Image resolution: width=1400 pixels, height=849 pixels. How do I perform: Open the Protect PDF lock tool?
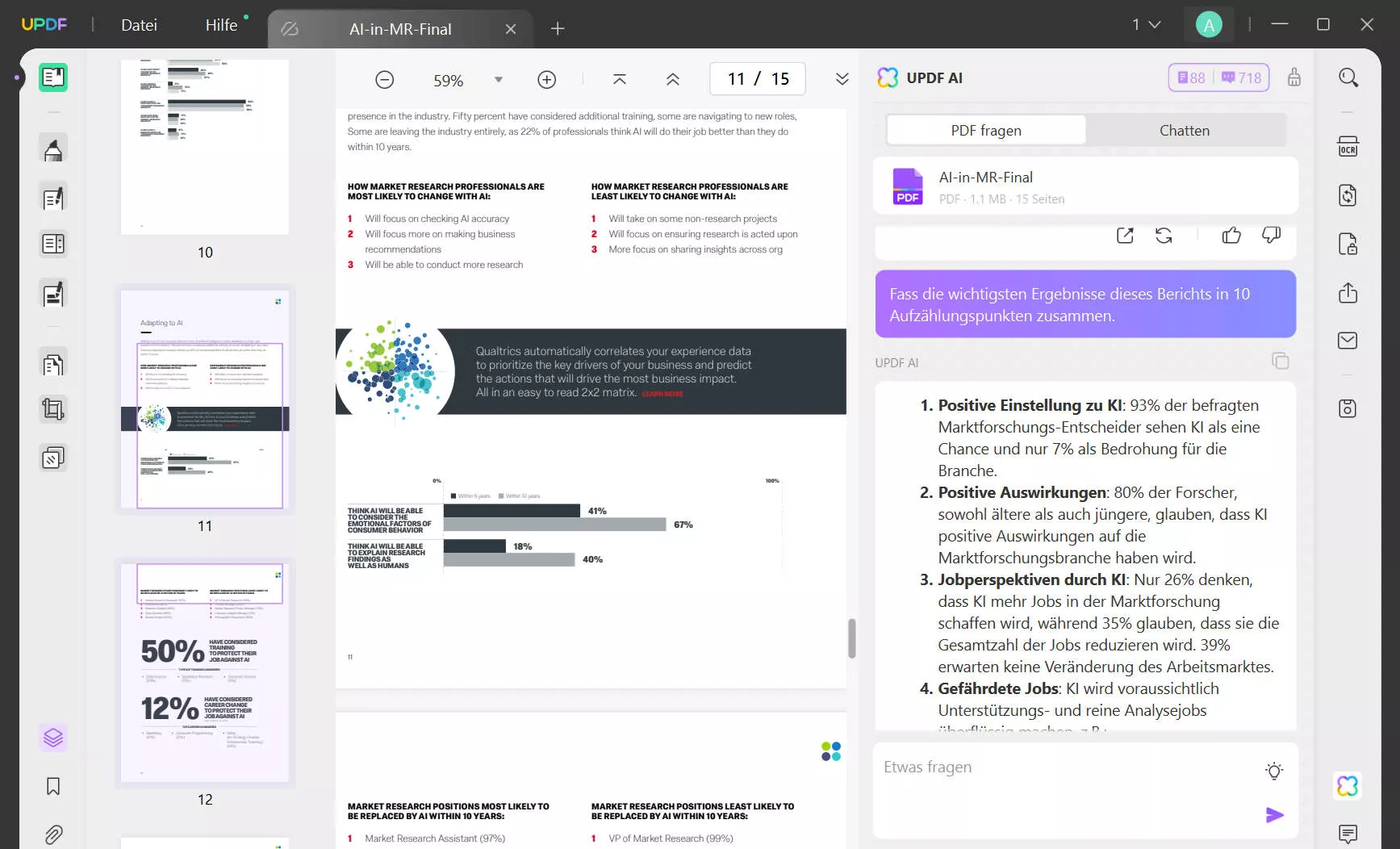(x=1348, y=244)
